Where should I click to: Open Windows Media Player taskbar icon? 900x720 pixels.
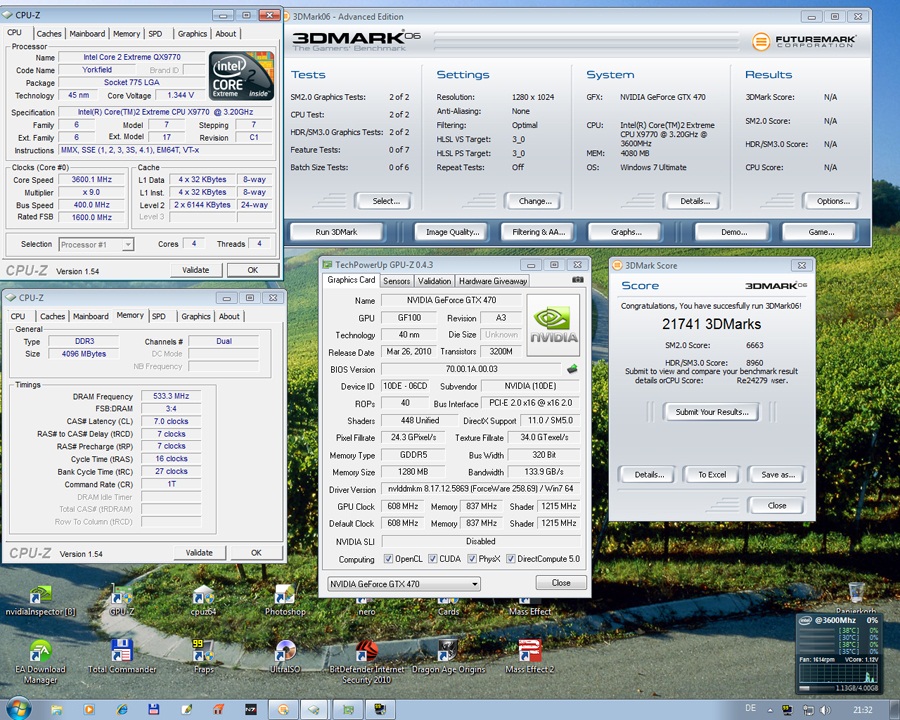(x=89, y=710)
